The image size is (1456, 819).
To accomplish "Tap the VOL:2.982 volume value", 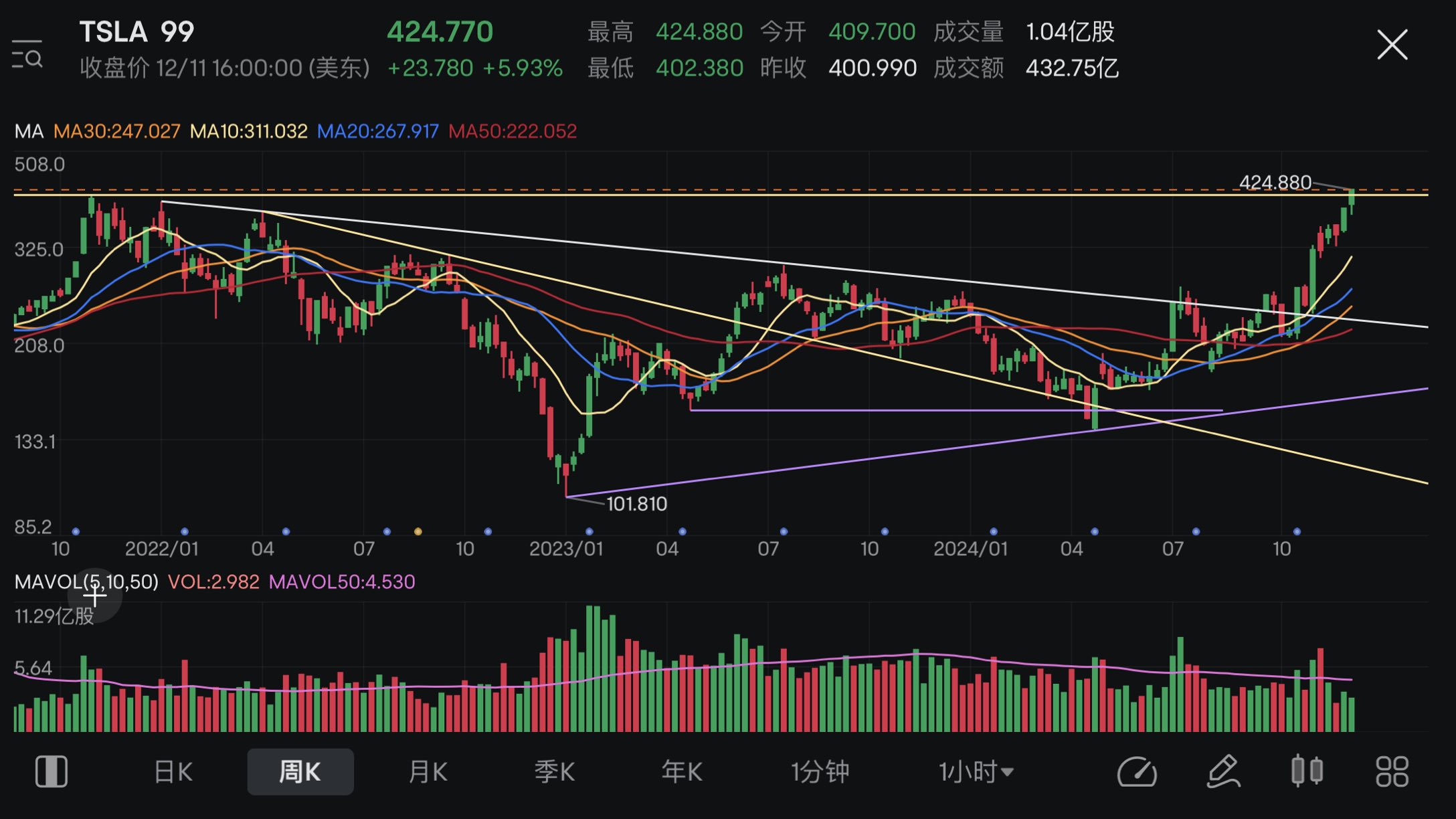I will [x=213, y=582].
